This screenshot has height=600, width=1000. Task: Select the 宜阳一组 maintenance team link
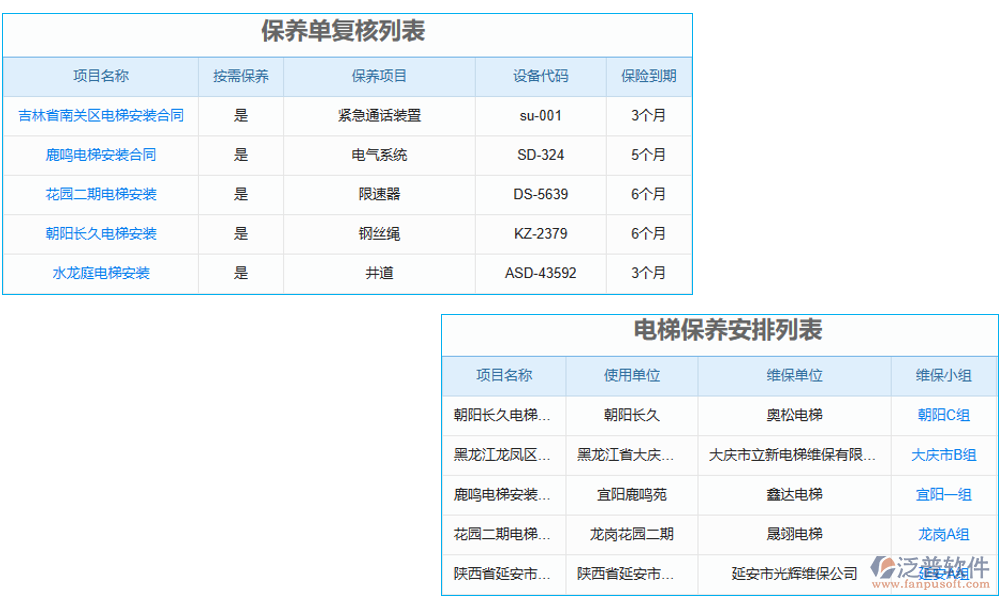(942, 494)
